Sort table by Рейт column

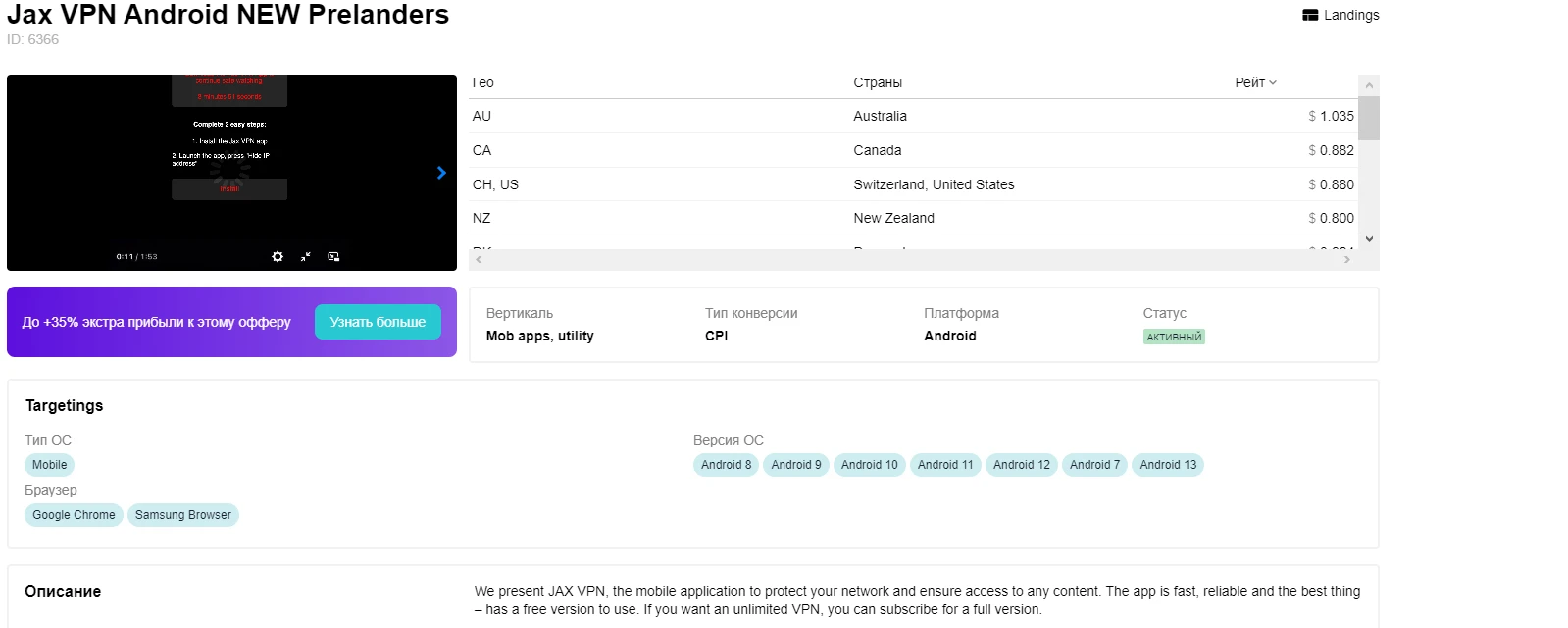click(1255, 82)
